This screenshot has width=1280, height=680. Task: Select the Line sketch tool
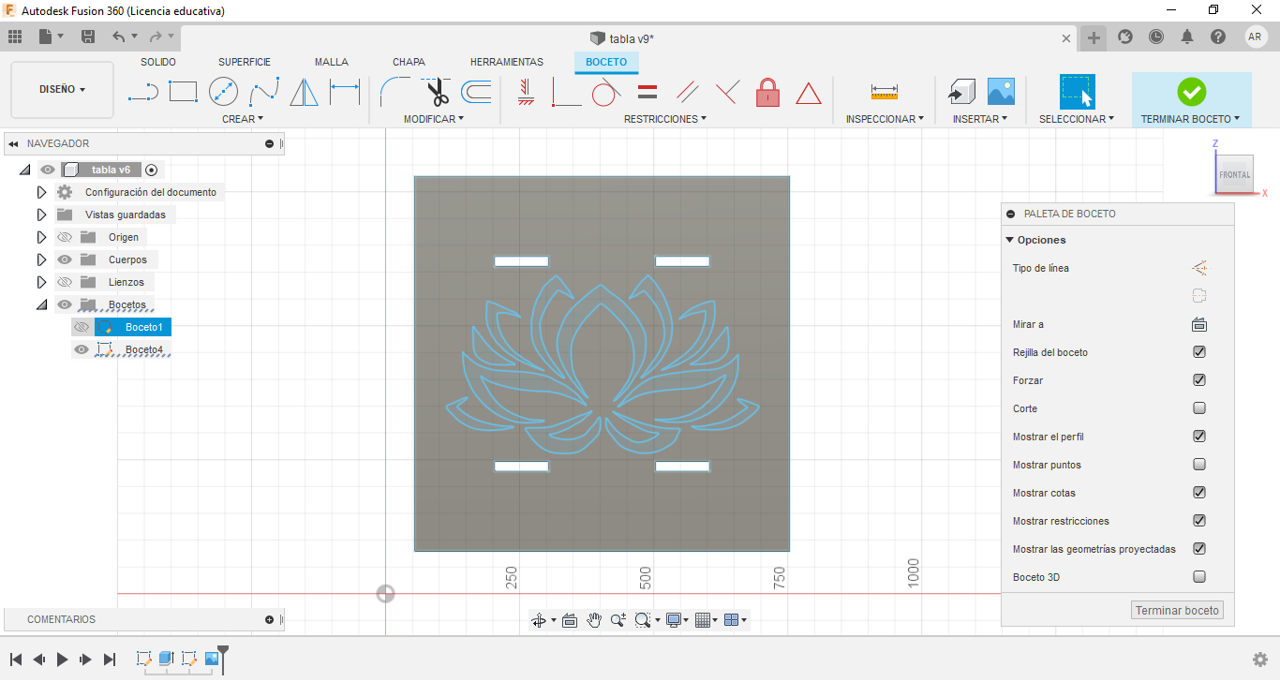[x=143, y=93]
